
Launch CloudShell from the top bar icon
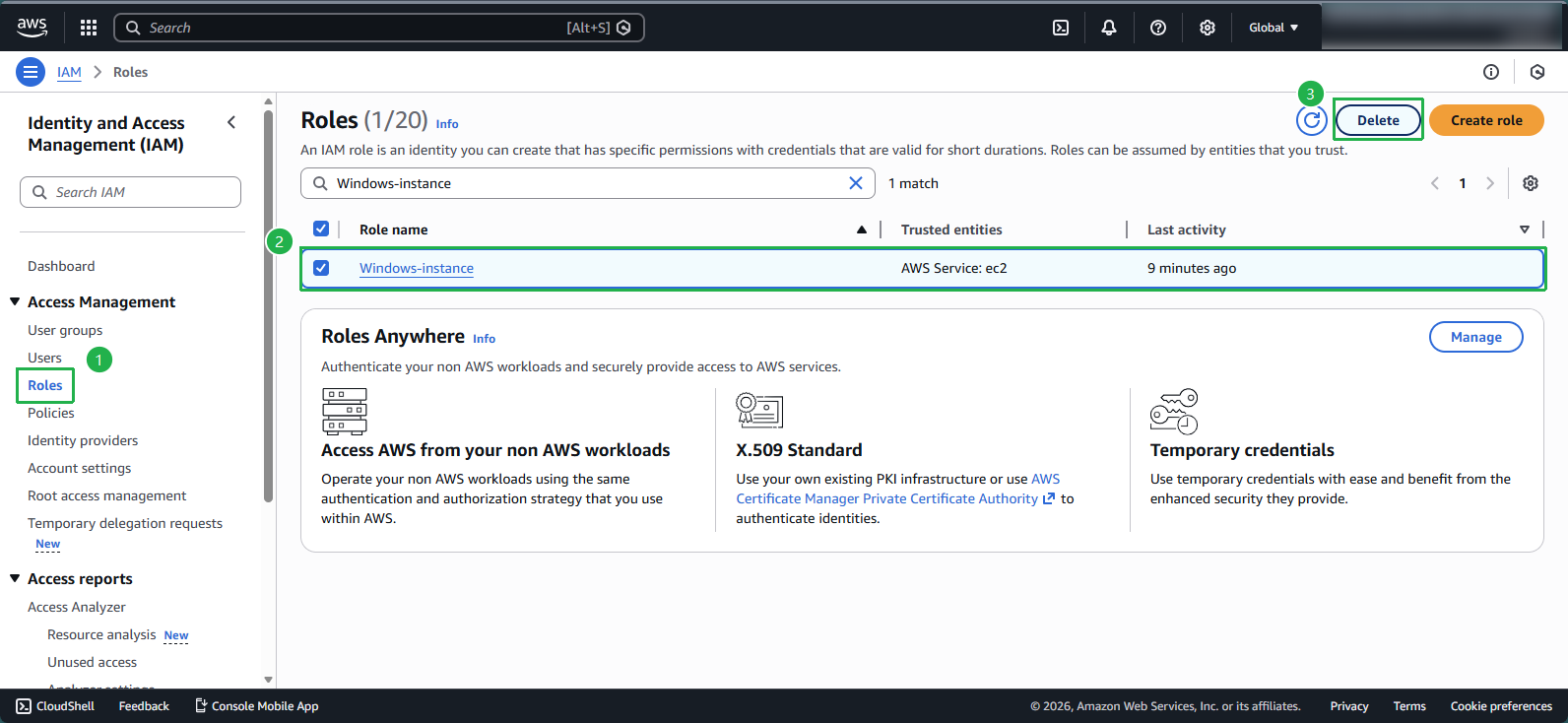click(x=1061, y=28)
